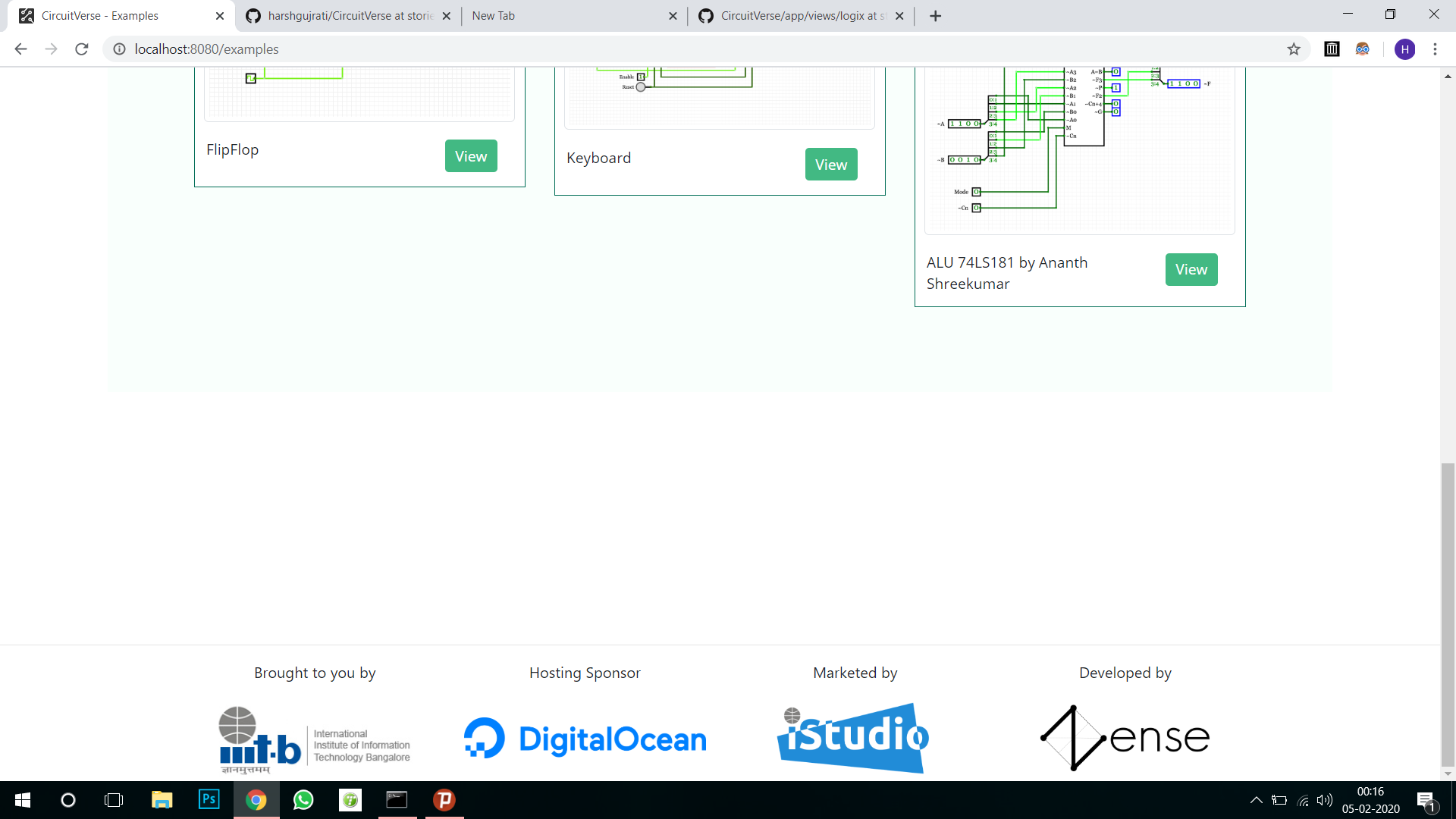Open File Explorer from the taskbar

pos(162,800)
